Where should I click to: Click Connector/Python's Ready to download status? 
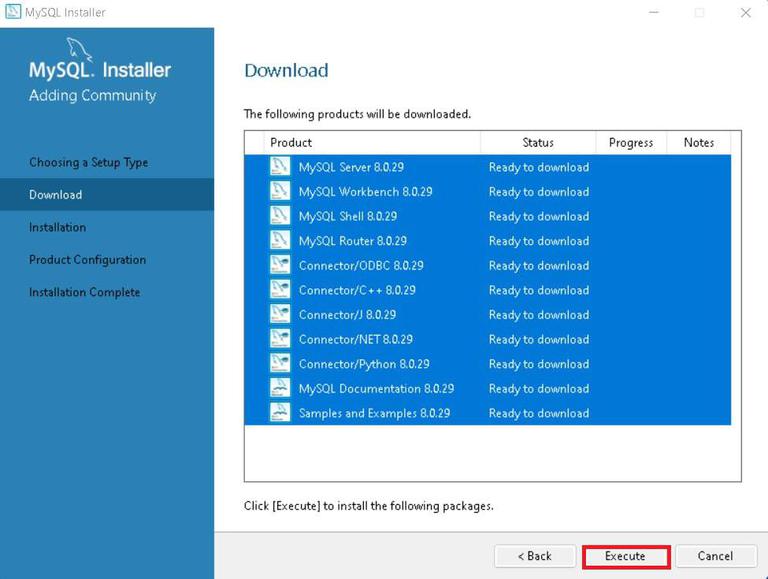point(539,364)
